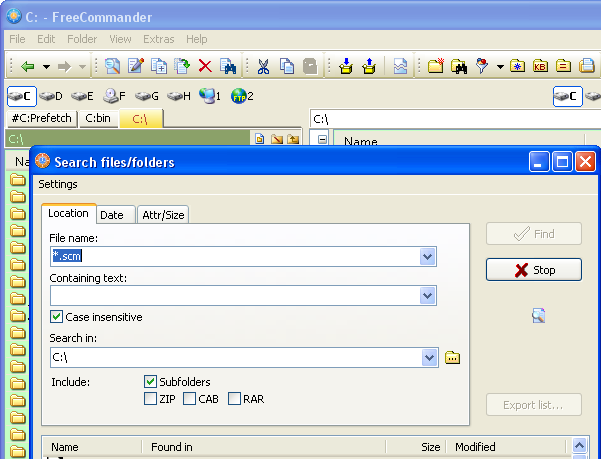Viewport: 601px width, 459px height.
Task: Open the Help menu
Action: [x=197, y=39]
